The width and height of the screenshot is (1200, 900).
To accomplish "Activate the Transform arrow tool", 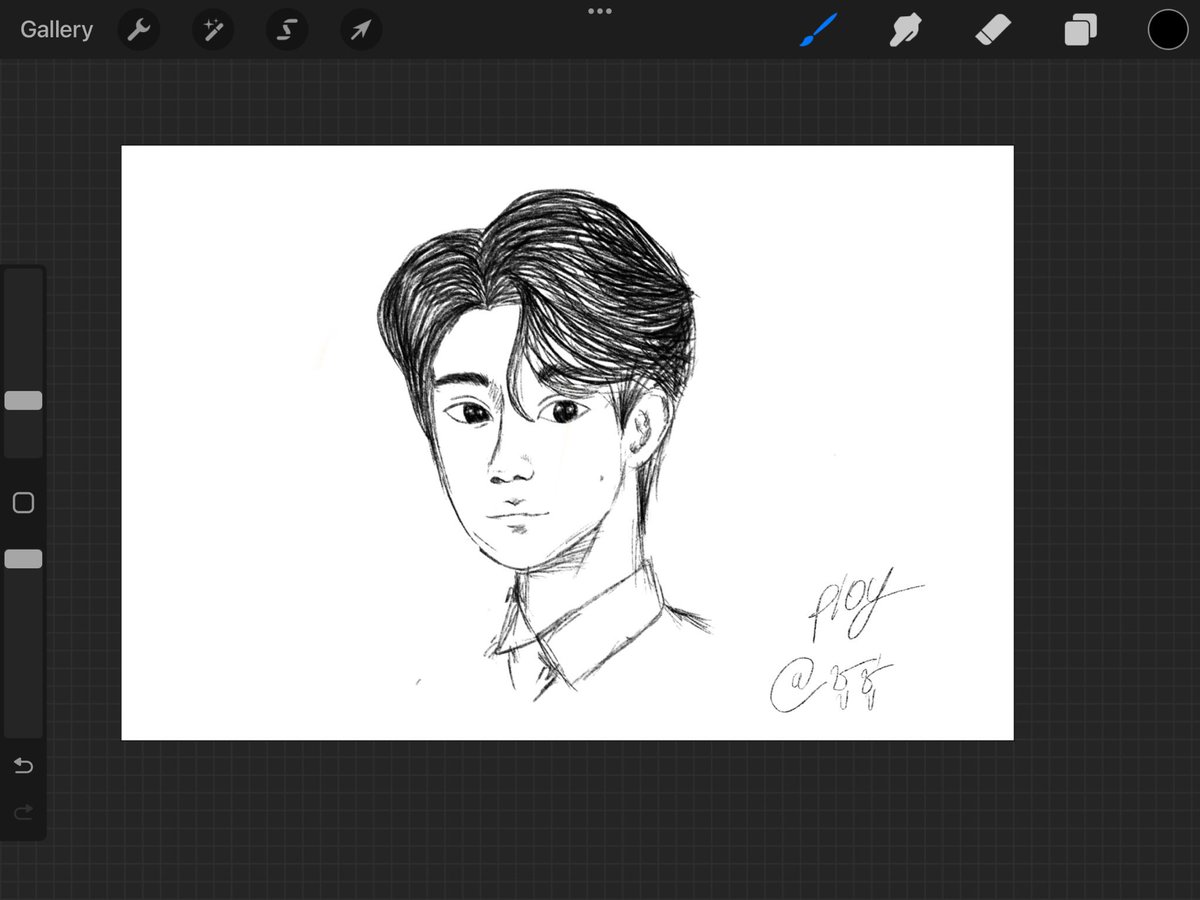I will tap(360, 31).
